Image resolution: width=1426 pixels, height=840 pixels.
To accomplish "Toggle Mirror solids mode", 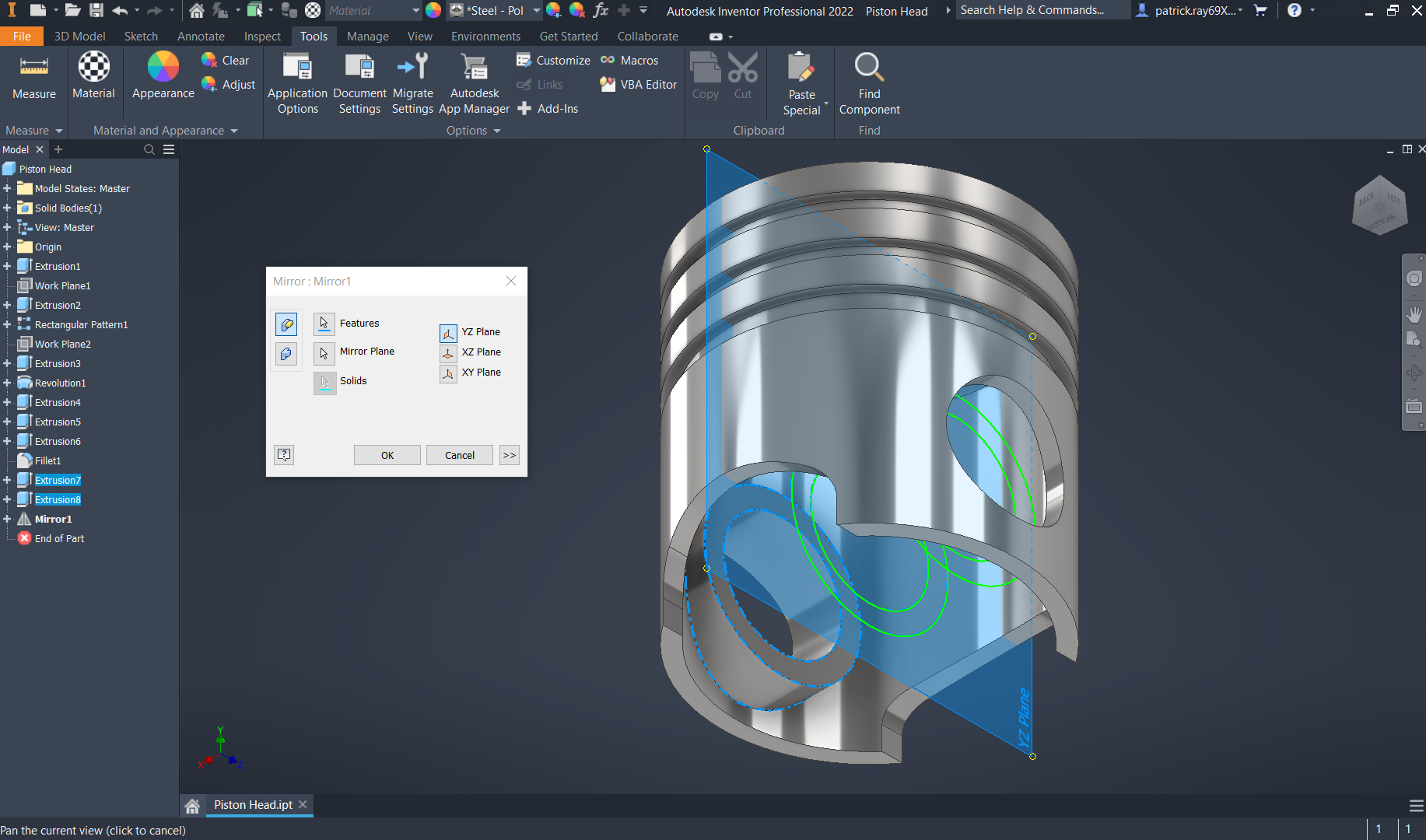I will [x=286, y=354].
